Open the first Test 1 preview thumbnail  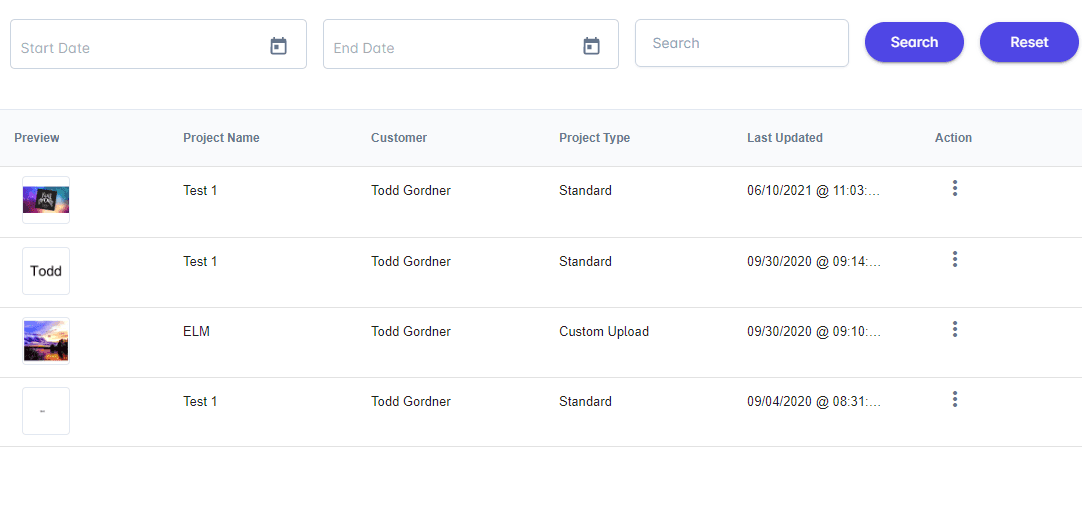click(x=46, y=200)
